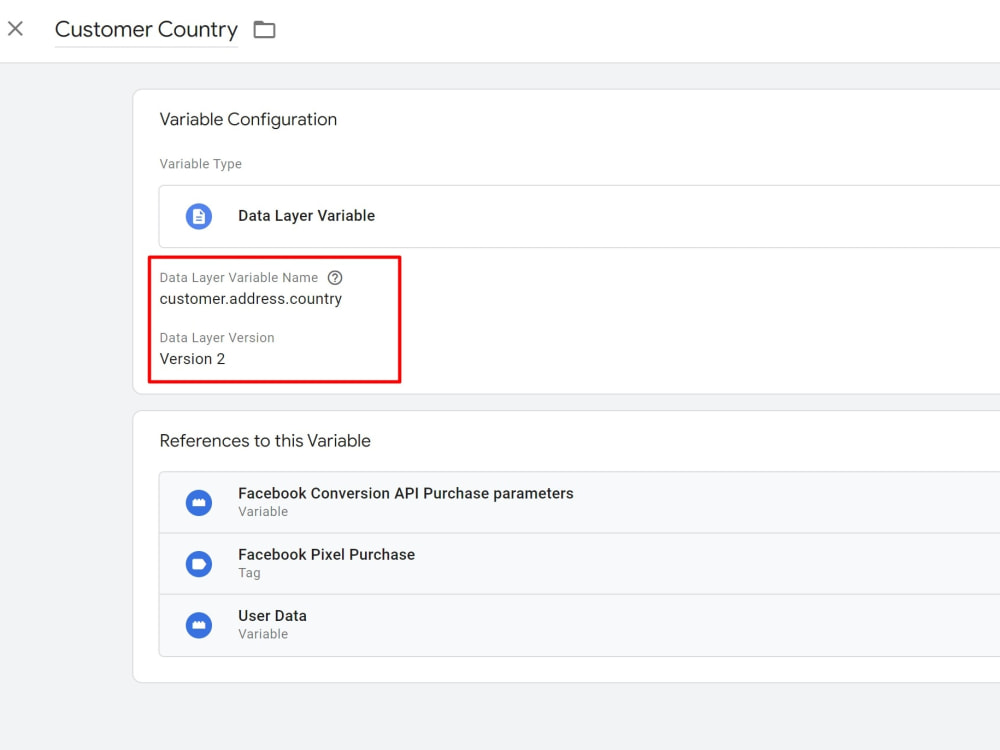Click the Variable Type label

pos(200,164)
